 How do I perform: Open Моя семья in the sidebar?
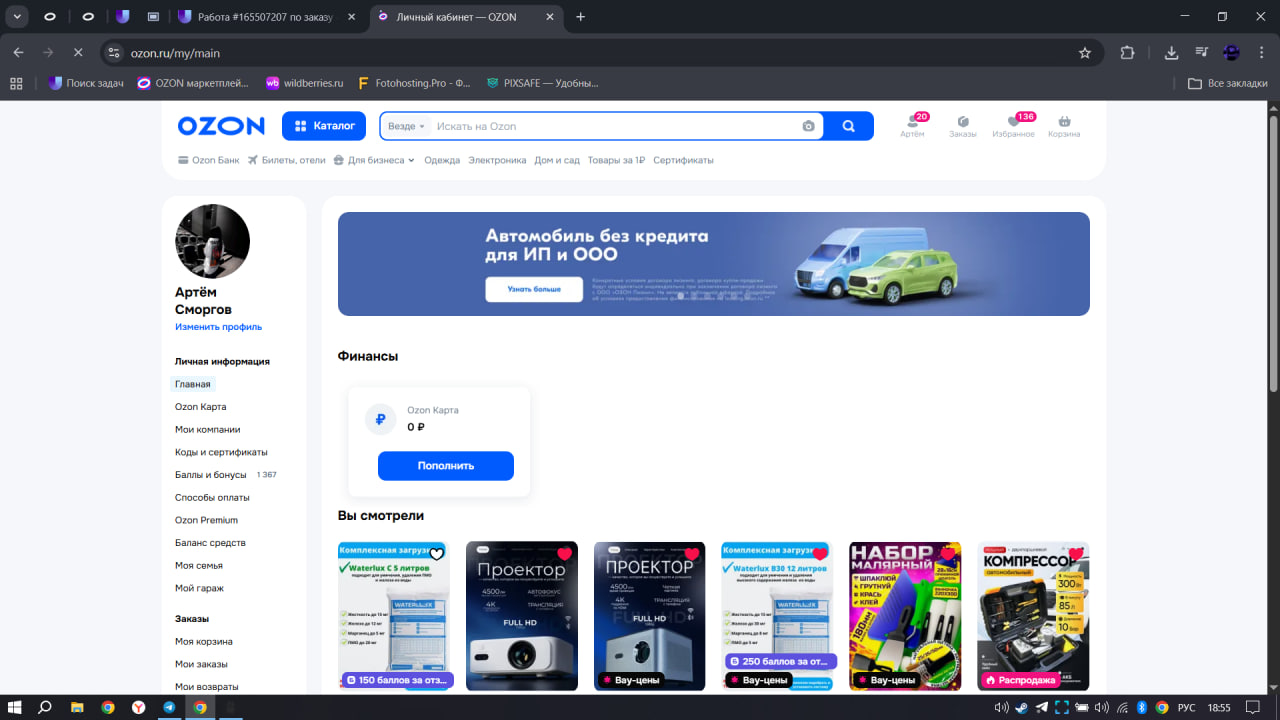[x=198, y=565]
